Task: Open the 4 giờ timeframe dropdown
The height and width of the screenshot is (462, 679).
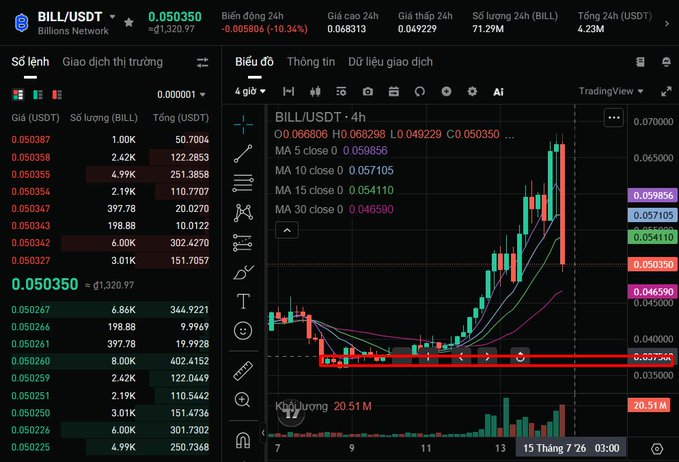Action: [x=250, y=91]
